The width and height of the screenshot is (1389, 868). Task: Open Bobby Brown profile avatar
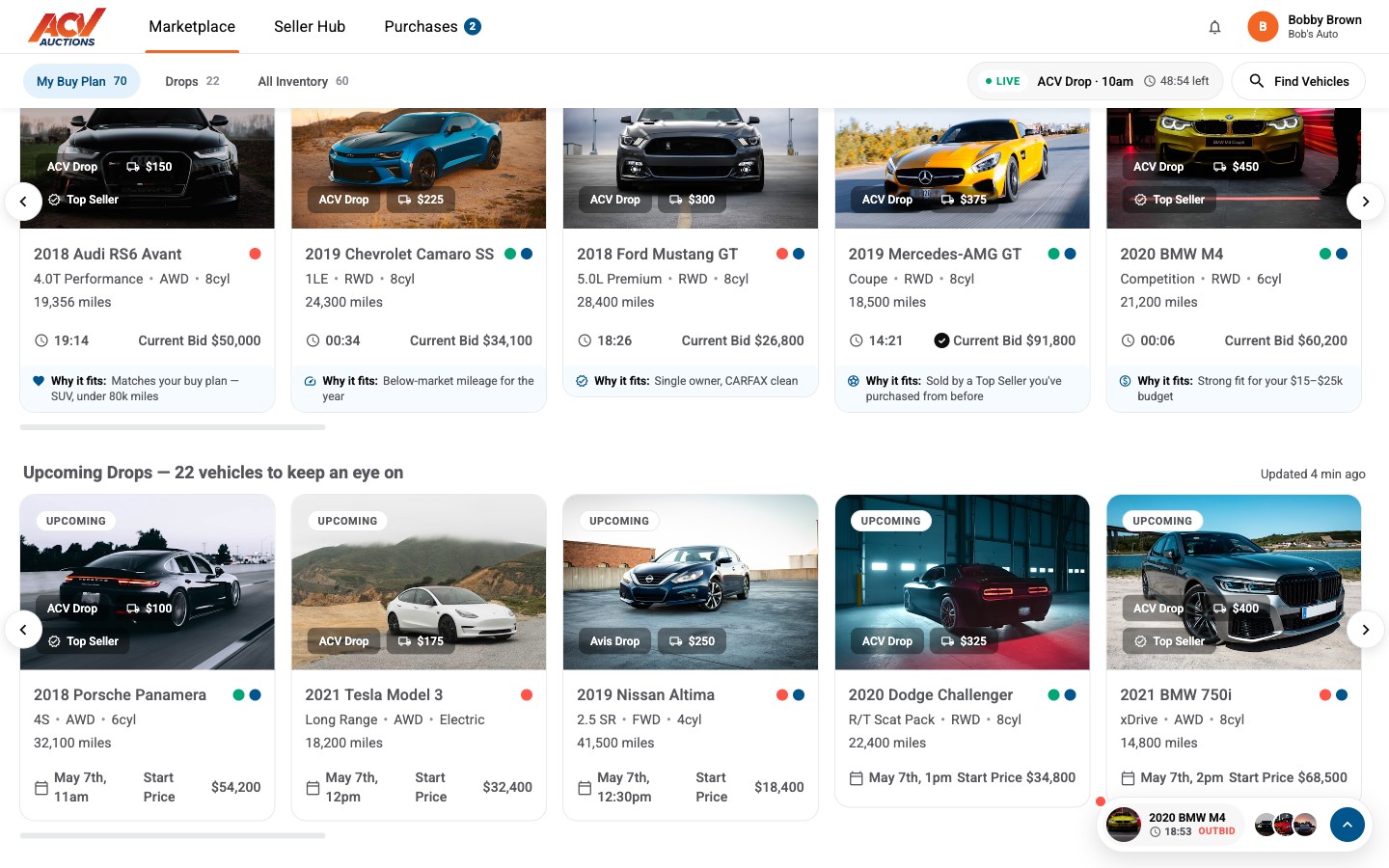(1263, 27)
